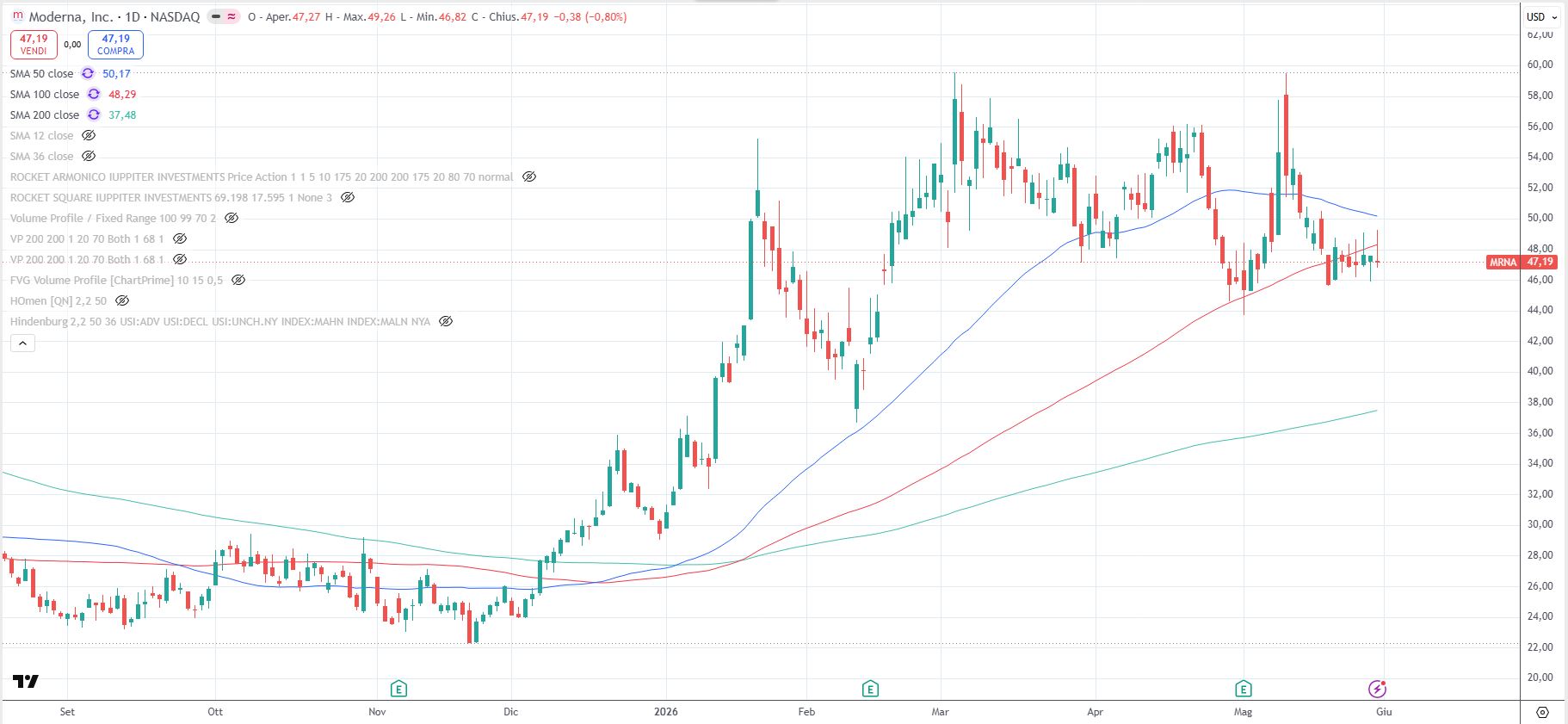Click the Moderna logo icon beside the symbol name
The height and width of the screenshot is (724, 1568).
tap(17, 16)
